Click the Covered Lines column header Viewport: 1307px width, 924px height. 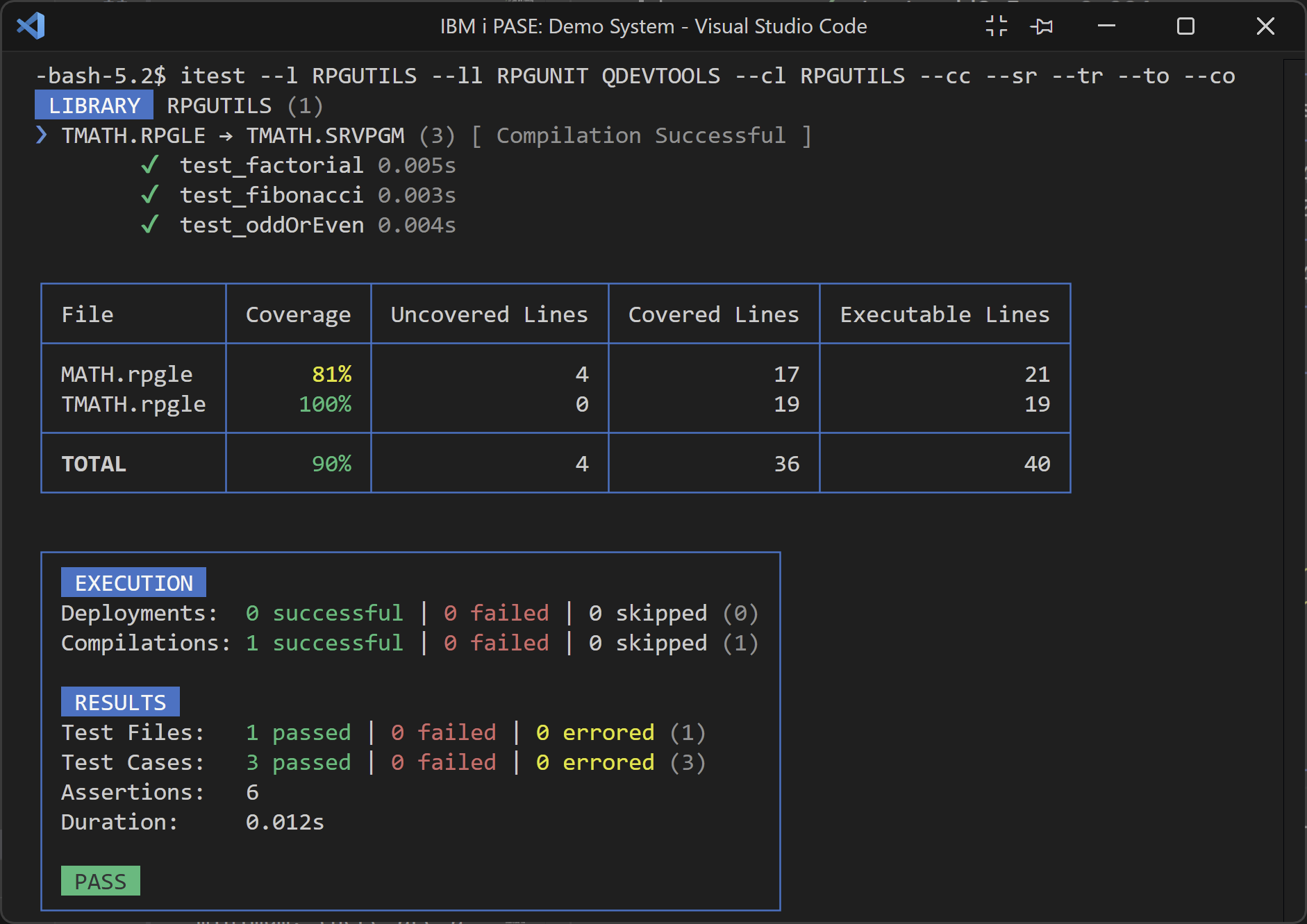tap(714, 314)
